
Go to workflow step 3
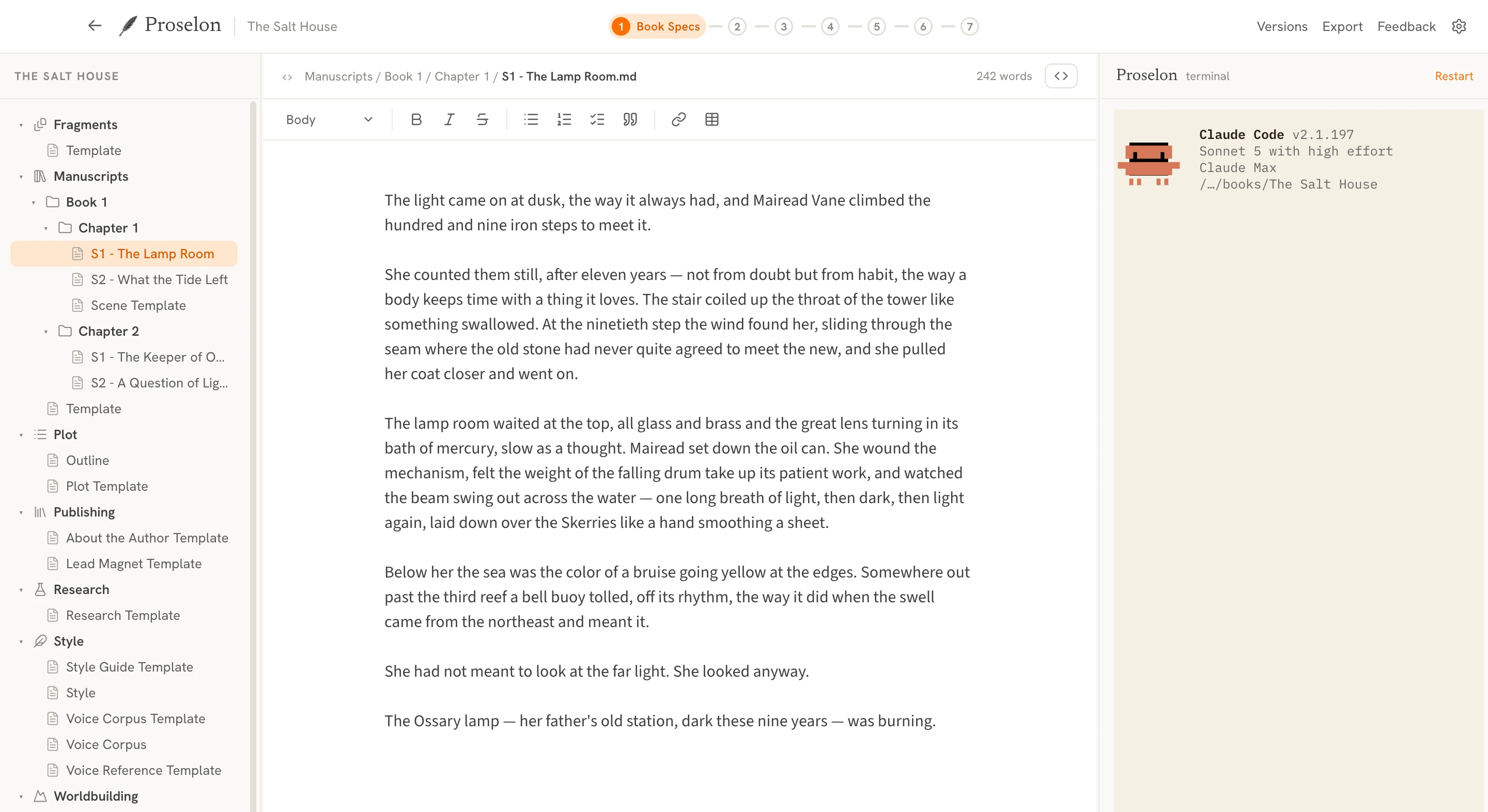click(783, 26)
